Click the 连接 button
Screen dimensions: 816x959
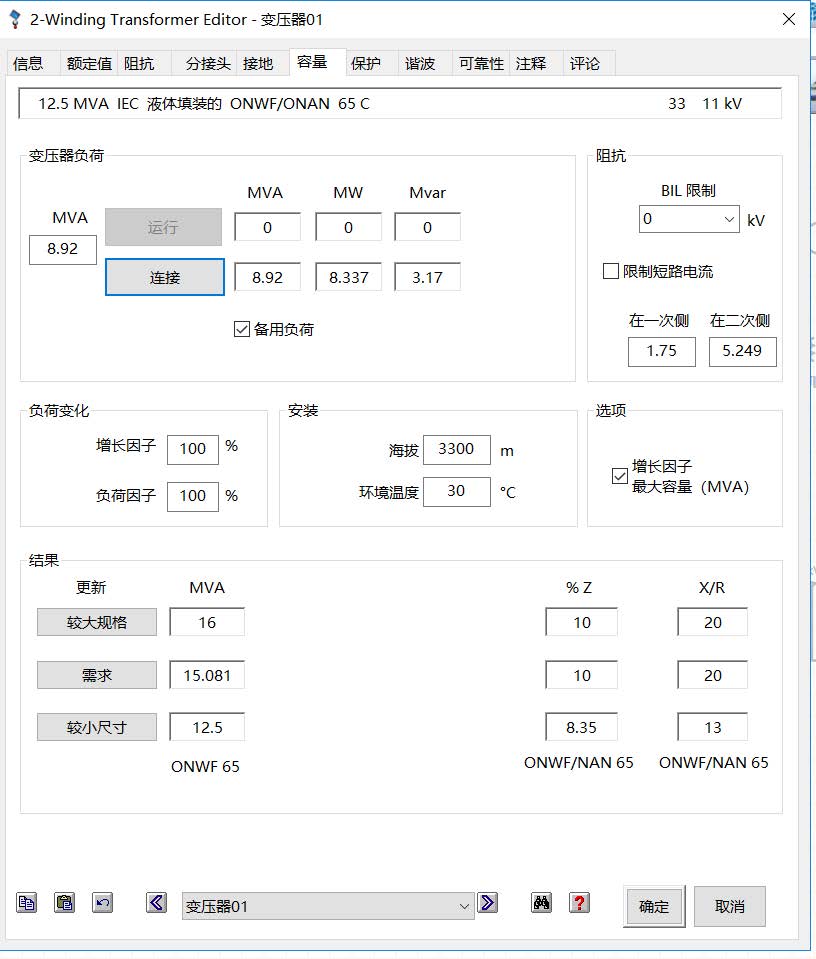pyautogui.click(x=165, y=277)
